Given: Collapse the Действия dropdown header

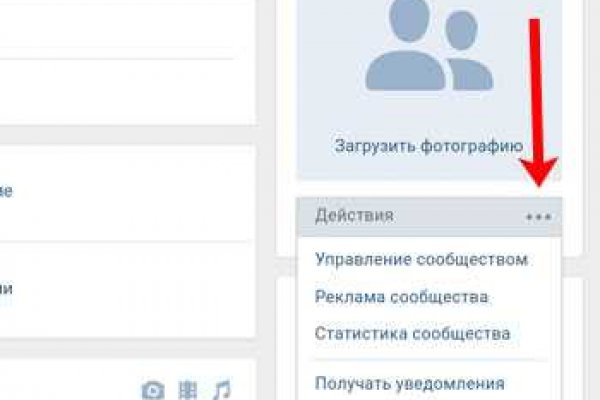Looking at the screenshot, I should click(x=400, y=216).
